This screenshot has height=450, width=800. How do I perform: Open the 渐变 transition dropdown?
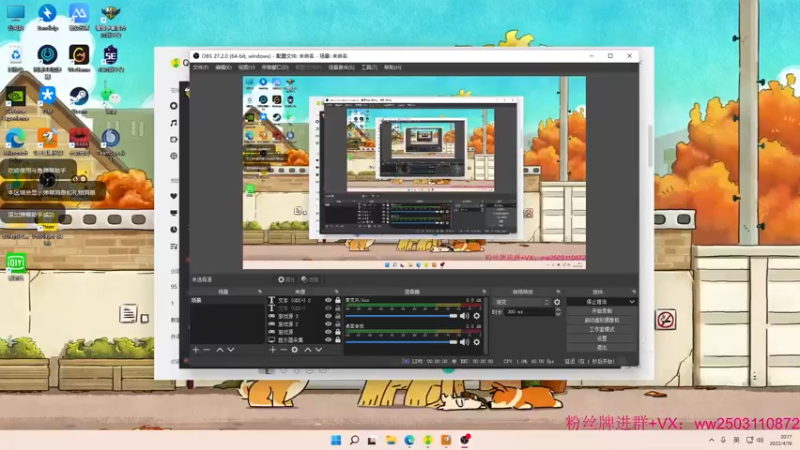pyautogui.click(x=522, y=302)
